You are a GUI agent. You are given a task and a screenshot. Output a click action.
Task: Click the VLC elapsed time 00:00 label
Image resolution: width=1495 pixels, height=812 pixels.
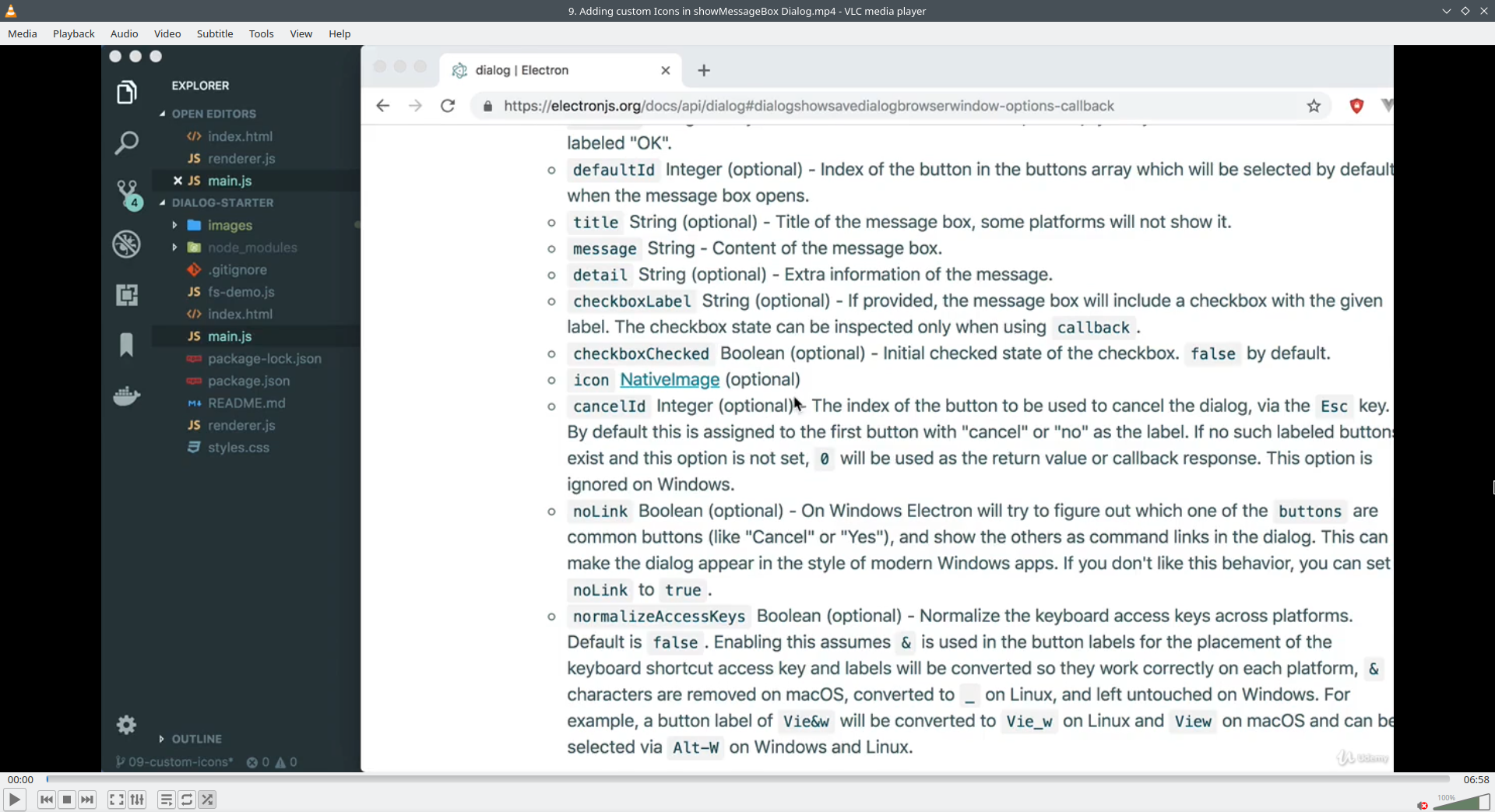(21, 779)
